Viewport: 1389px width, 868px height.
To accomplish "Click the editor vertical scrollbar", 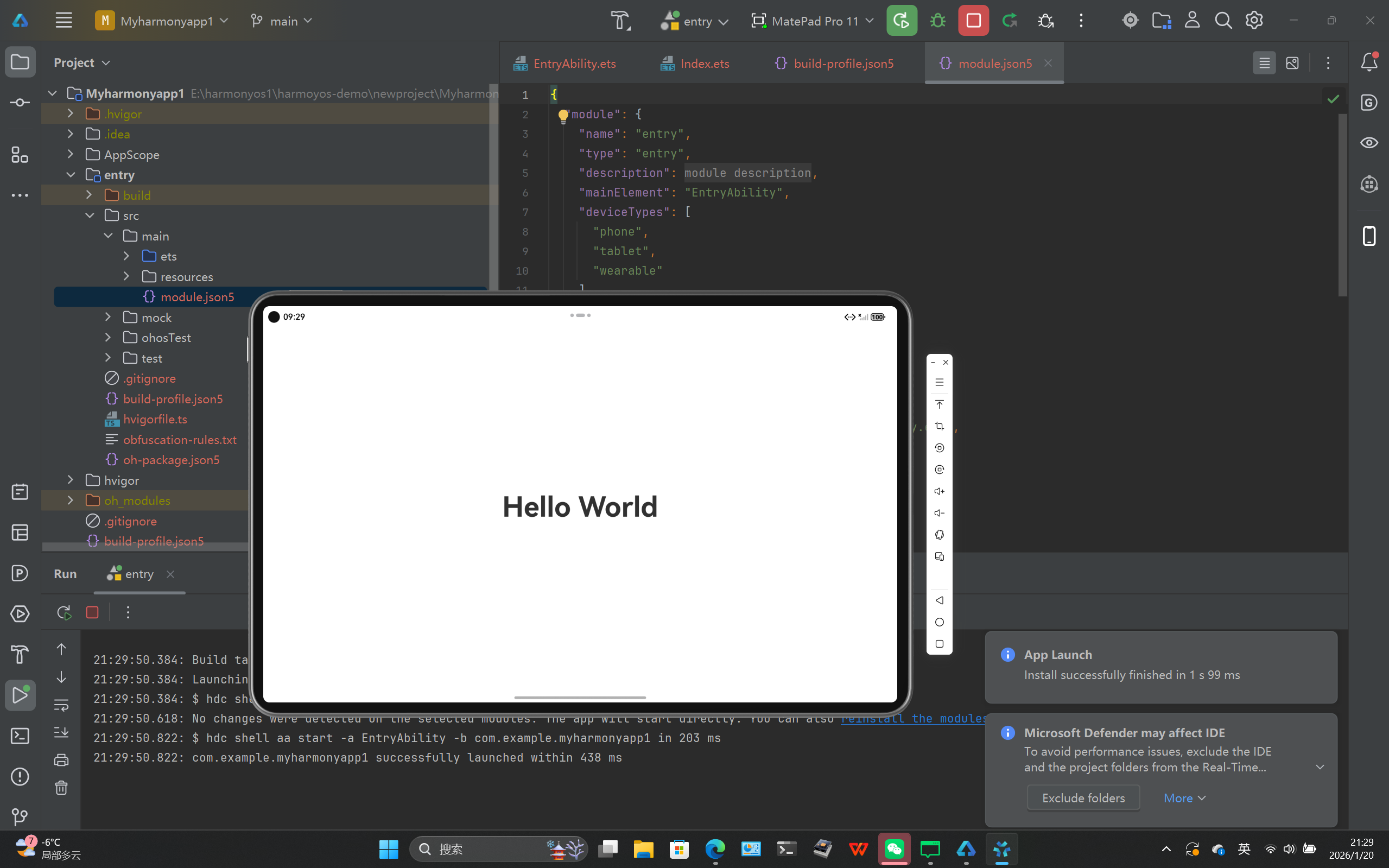I will [1342, 204].
